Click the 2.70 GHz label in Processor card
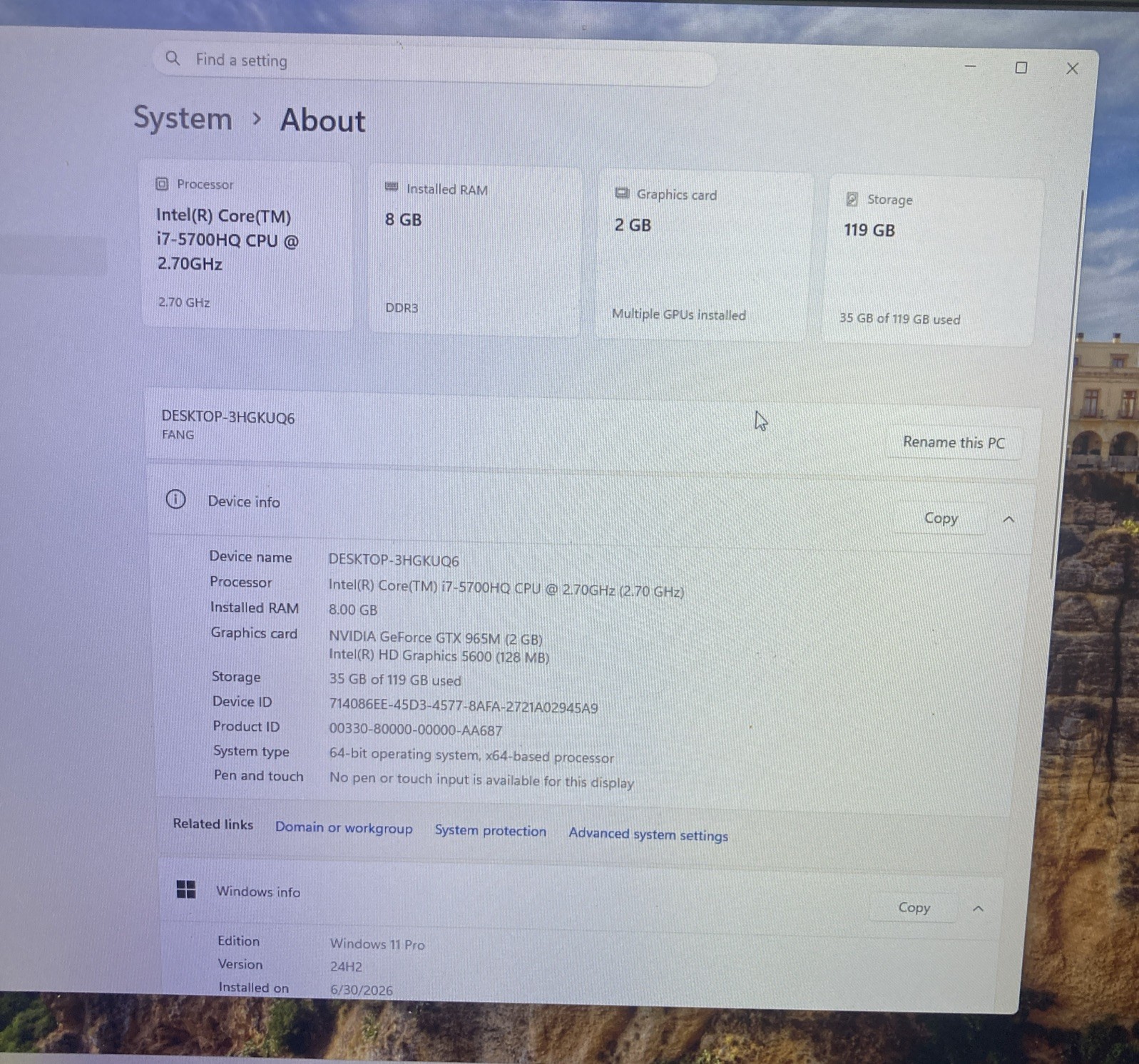This screenshot has width=1139, height=1064. click(x=184, y=302)
